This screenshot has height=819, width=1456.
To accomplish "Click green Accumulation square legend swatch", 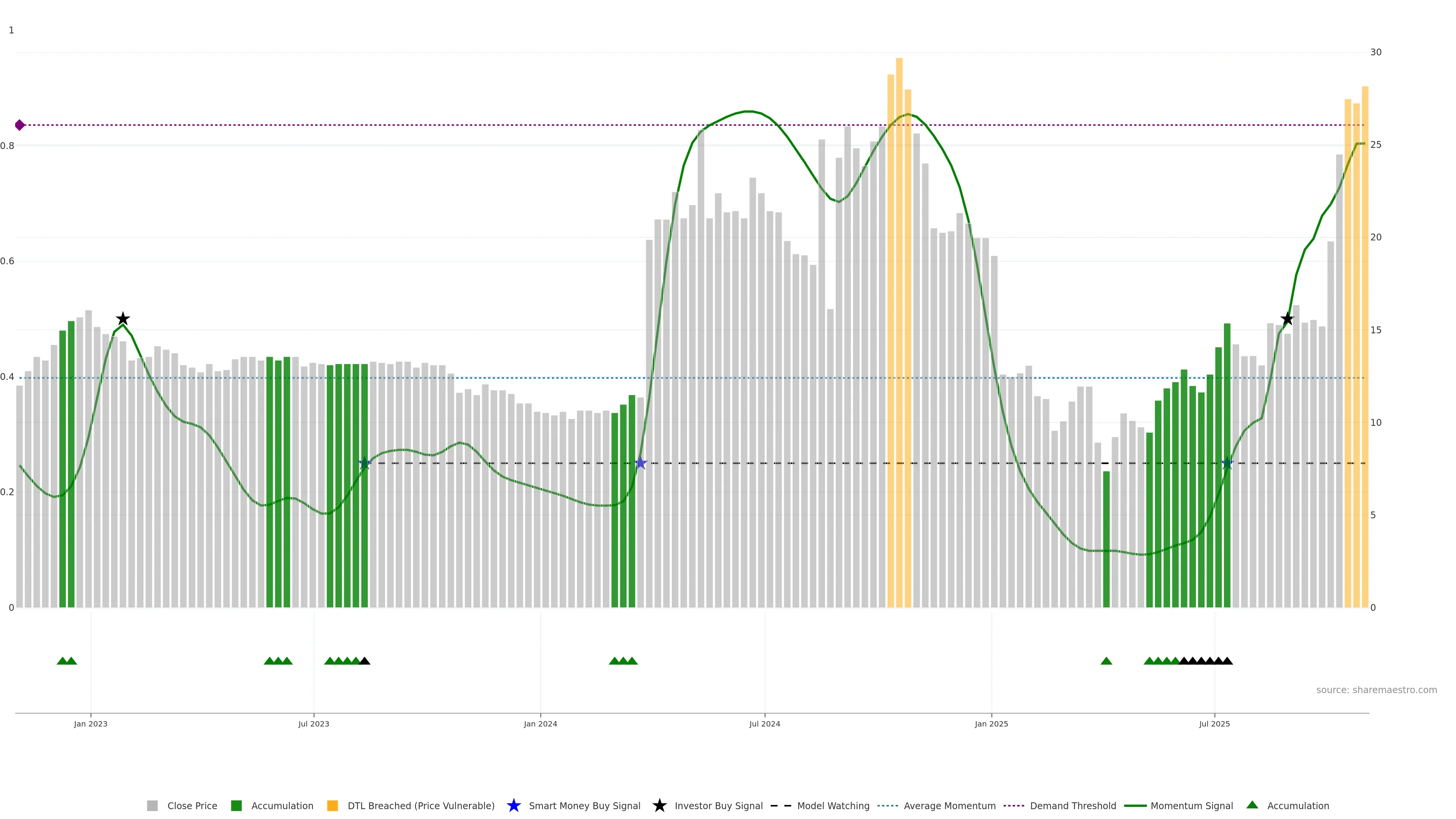I will click(x=236, y=805).
